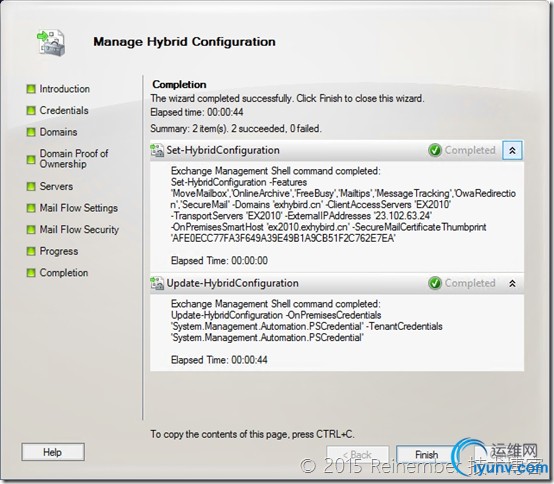Select the Progress wizard step

[x=59, y=251]
